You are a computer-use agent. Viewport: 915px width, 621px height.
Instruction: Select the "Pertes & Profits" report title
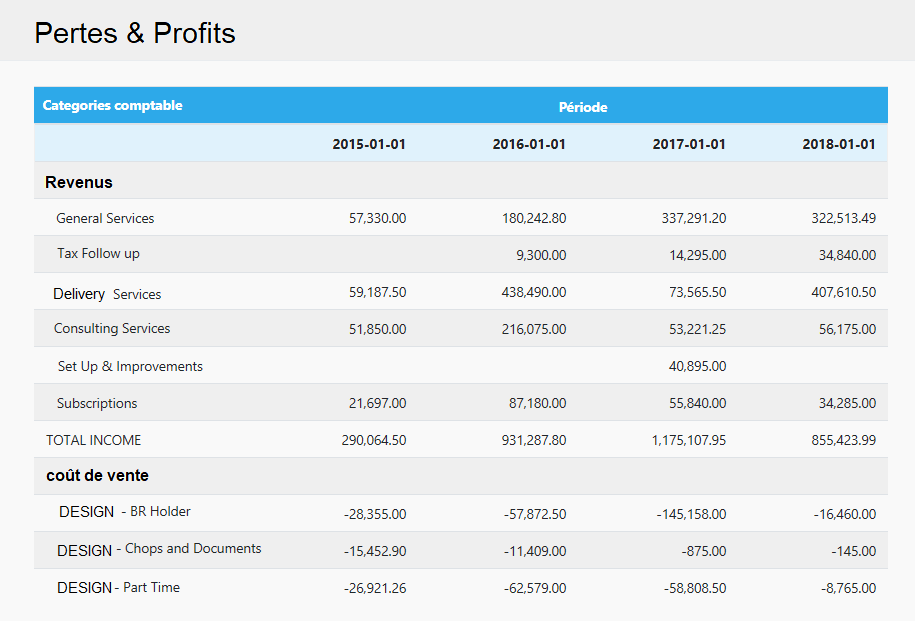[135, 33]
